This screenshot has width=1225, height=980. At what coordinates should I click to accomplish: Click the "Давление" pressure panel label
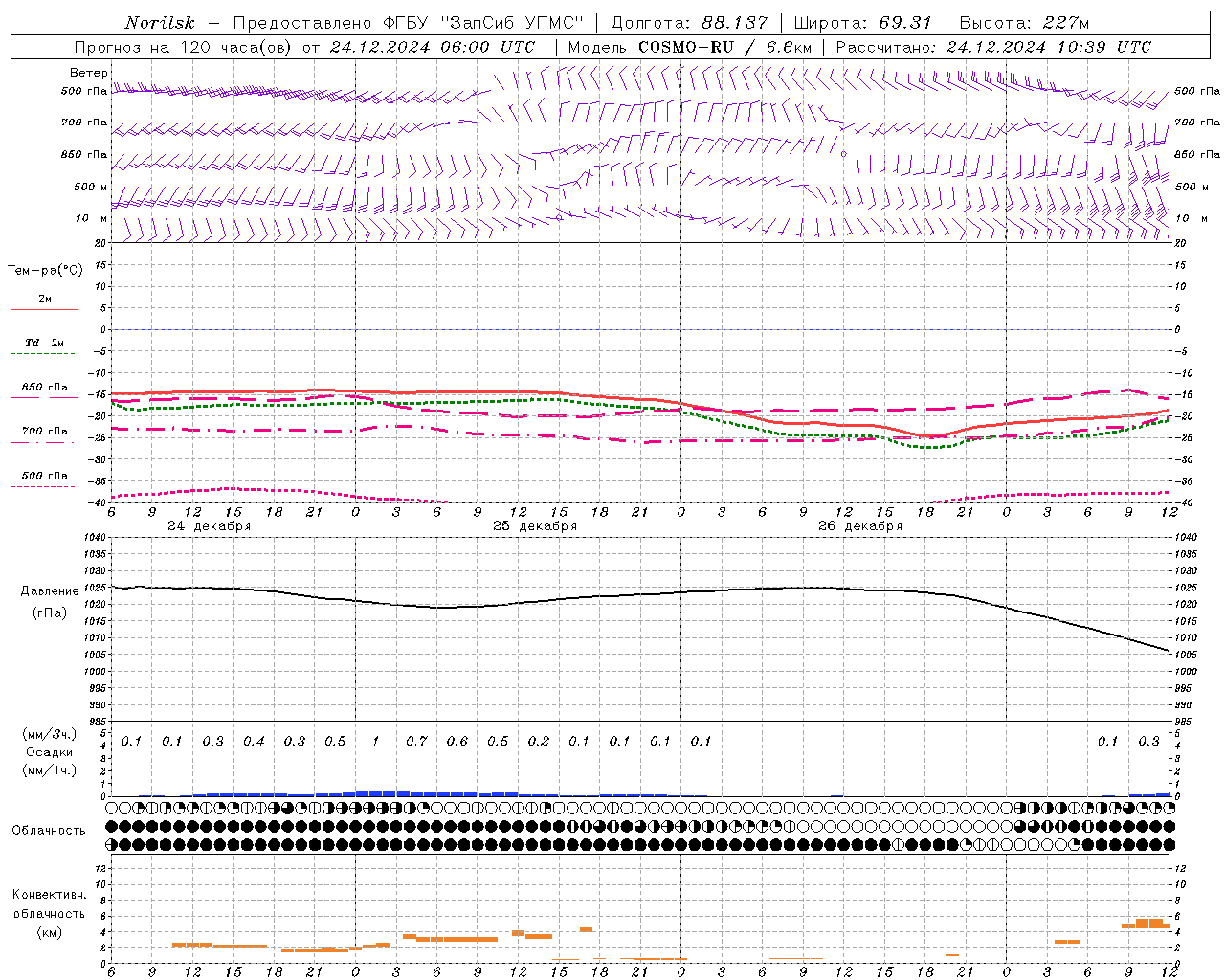(50, 591)
